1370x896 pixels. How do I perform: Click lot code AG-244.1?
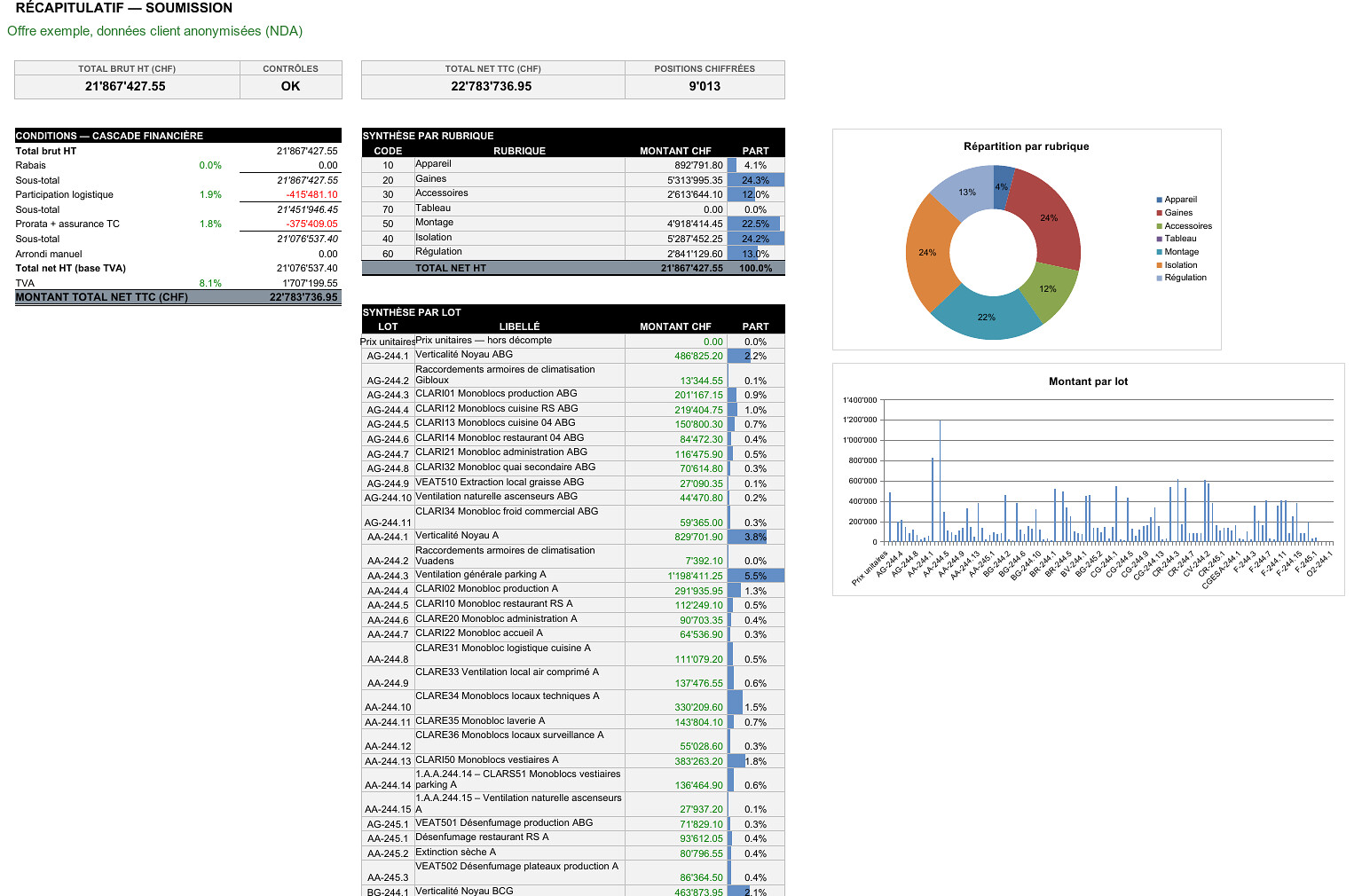(x=388, y=356)
